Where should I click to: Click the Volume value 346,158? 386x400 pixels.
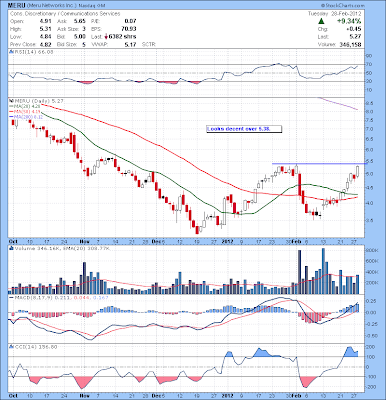(x=350, y=44)
